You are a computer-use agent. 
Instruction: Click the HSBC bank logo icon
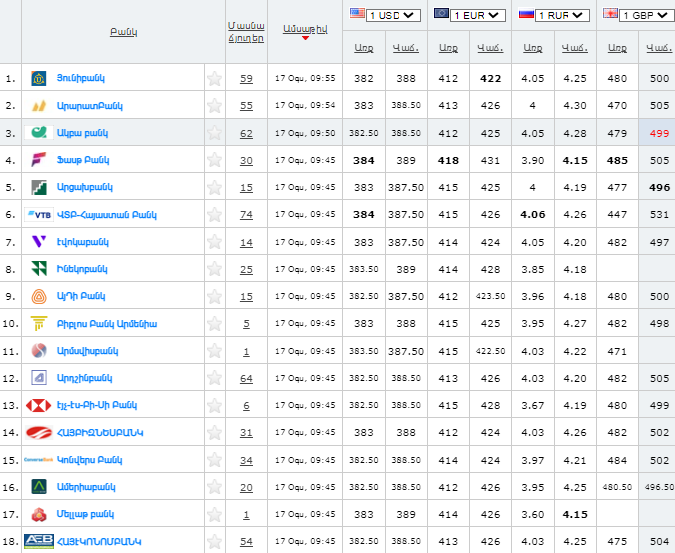click(x=39, y=405)
